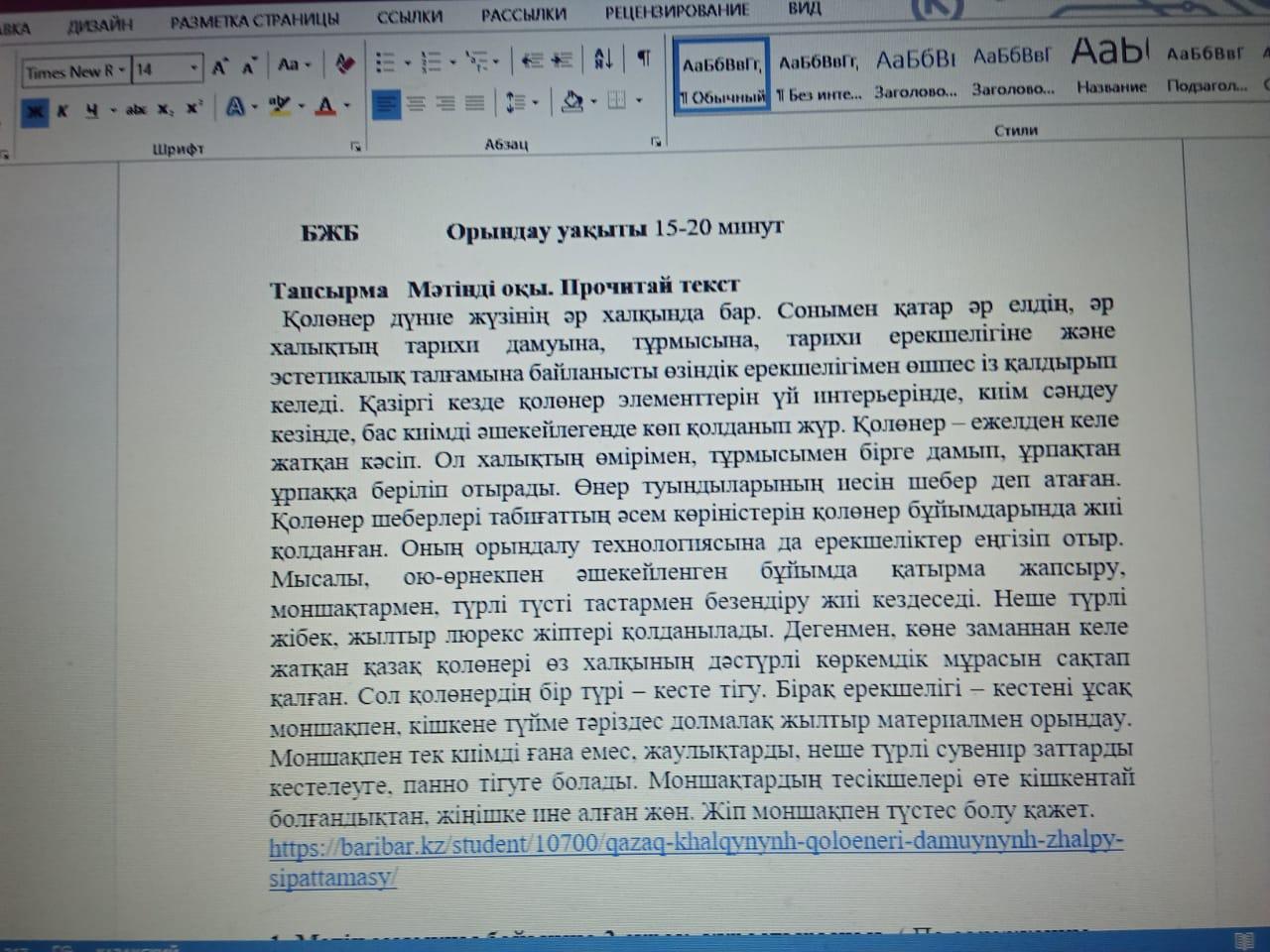The width and height of the screenshot is (1270, 952).
Task: Open the РАЗМЕТКА СТРАНИЦЫ ribbon tab
Action: 255,19
